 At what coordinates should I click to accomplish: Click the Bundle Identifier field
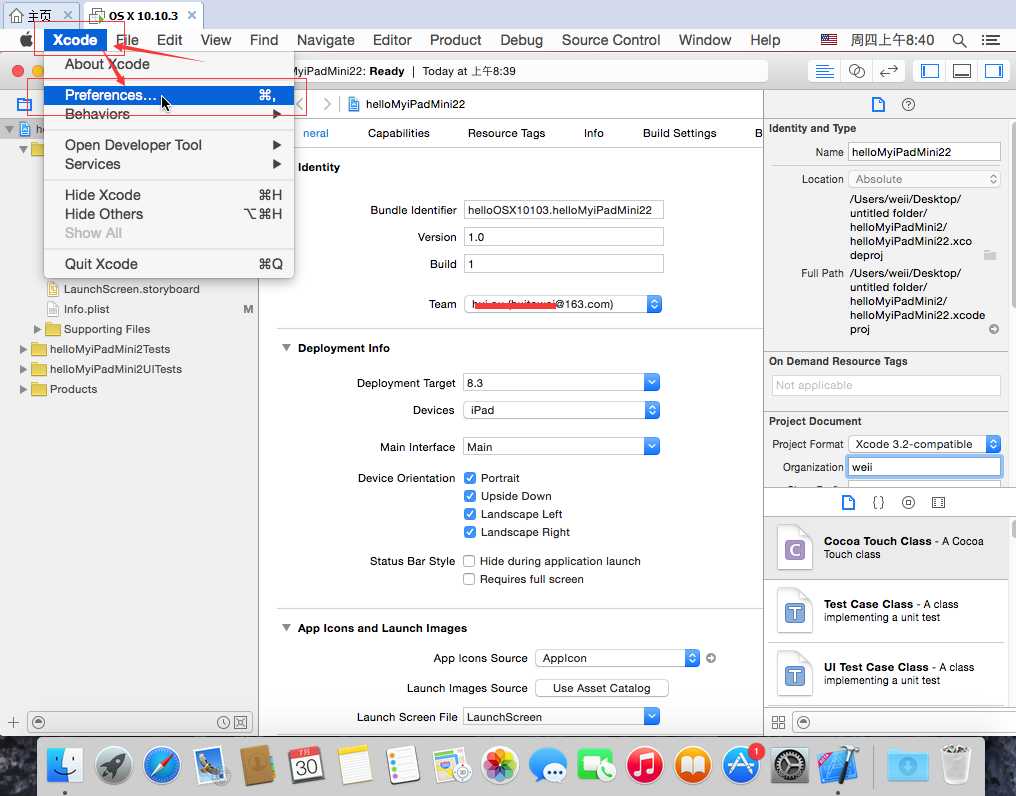pos(564,210)
